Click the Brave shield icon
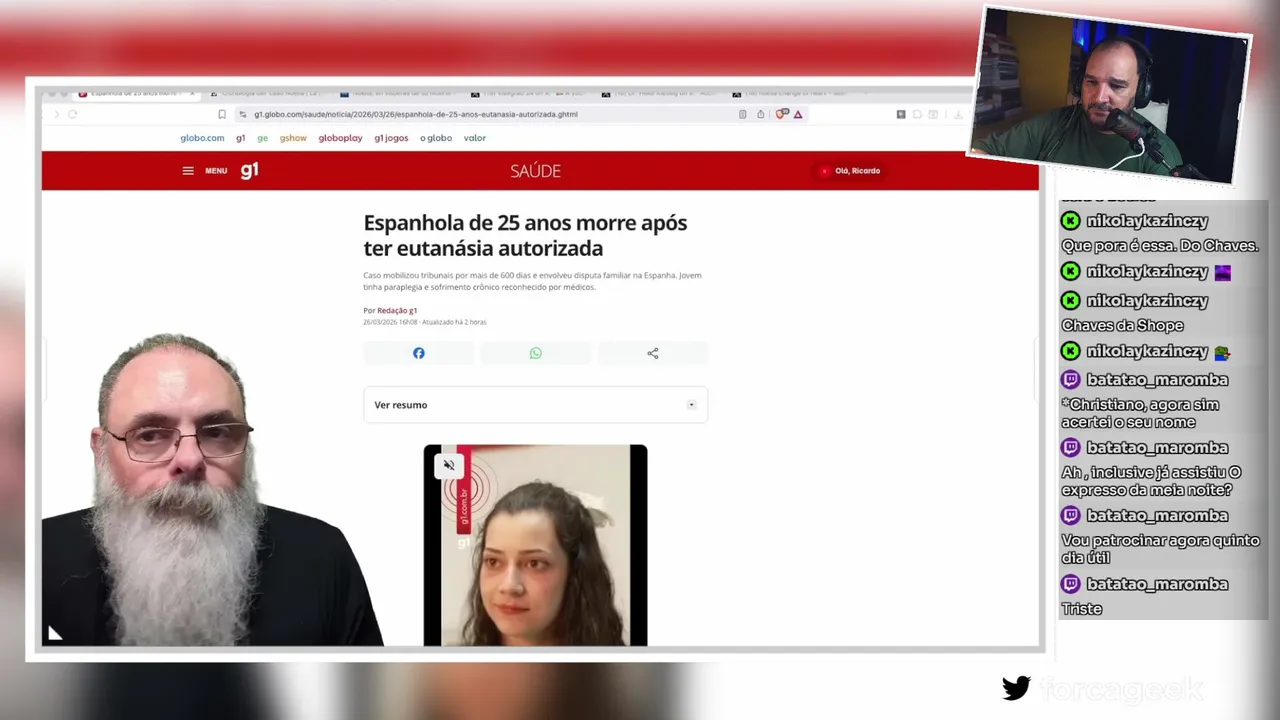This screenshot has height=720, width=1280. (783, 114)
